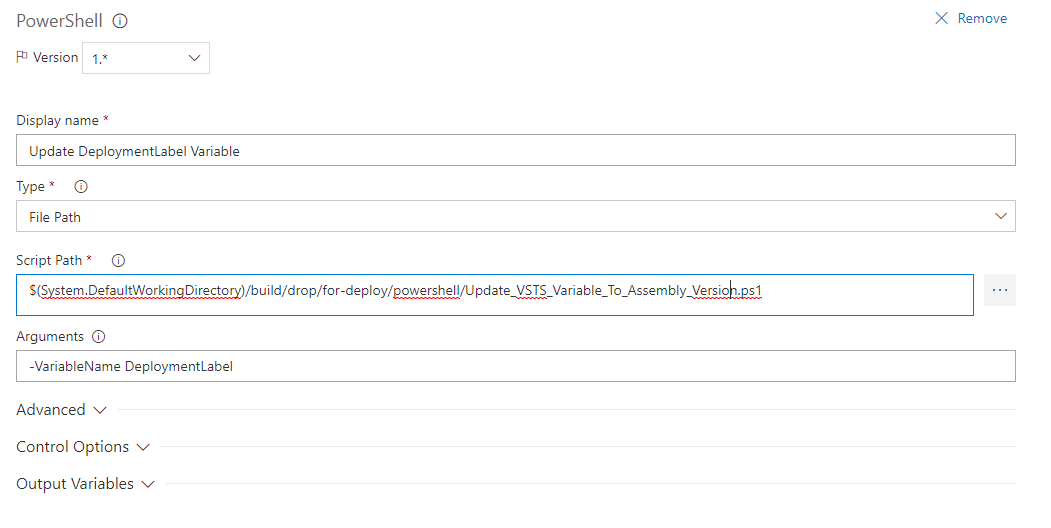Expand the Advanced section
The height and width of the screenshot is (528, 1051).
click(x=62, y=409)
